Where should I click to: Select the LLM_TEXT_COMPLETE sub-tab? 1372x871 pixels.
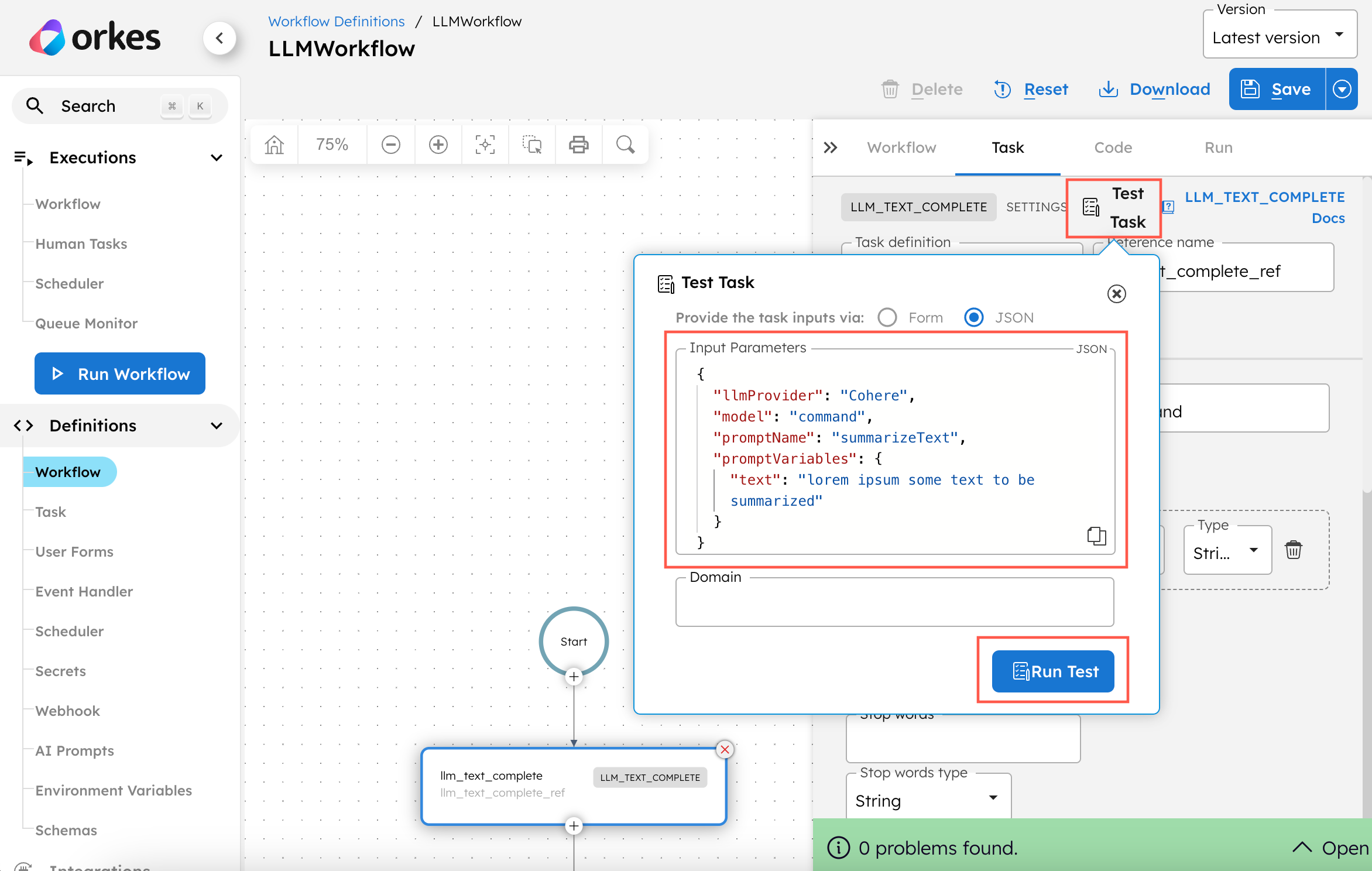tap(918, 207)
